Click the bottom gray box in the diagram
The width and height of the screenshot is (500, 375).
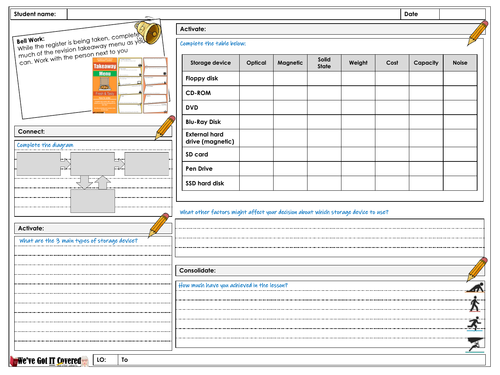click(92, 201)
